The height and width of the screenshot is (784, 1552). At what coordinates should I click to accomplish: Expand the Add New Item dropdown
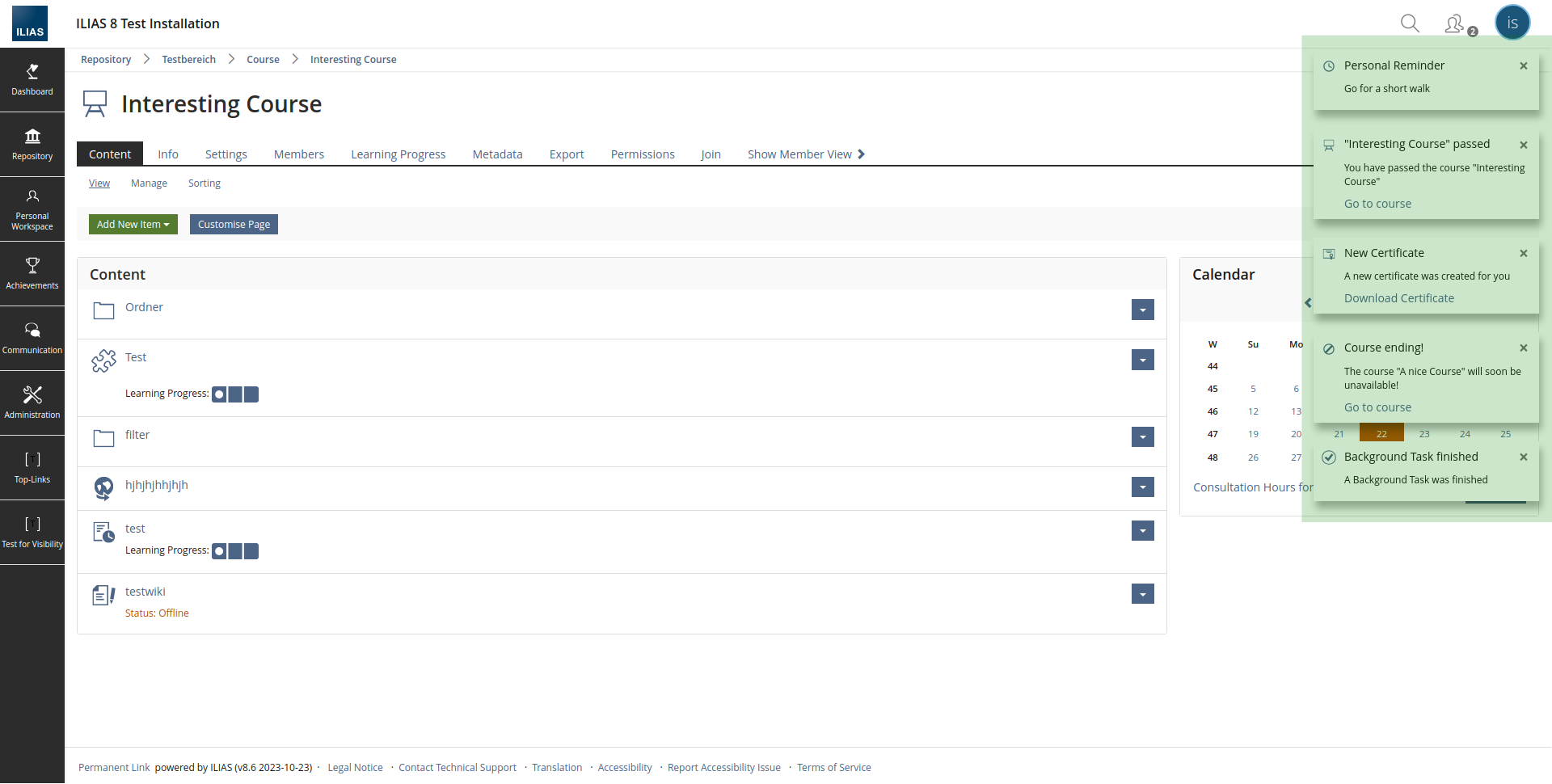tap(133, 225)
